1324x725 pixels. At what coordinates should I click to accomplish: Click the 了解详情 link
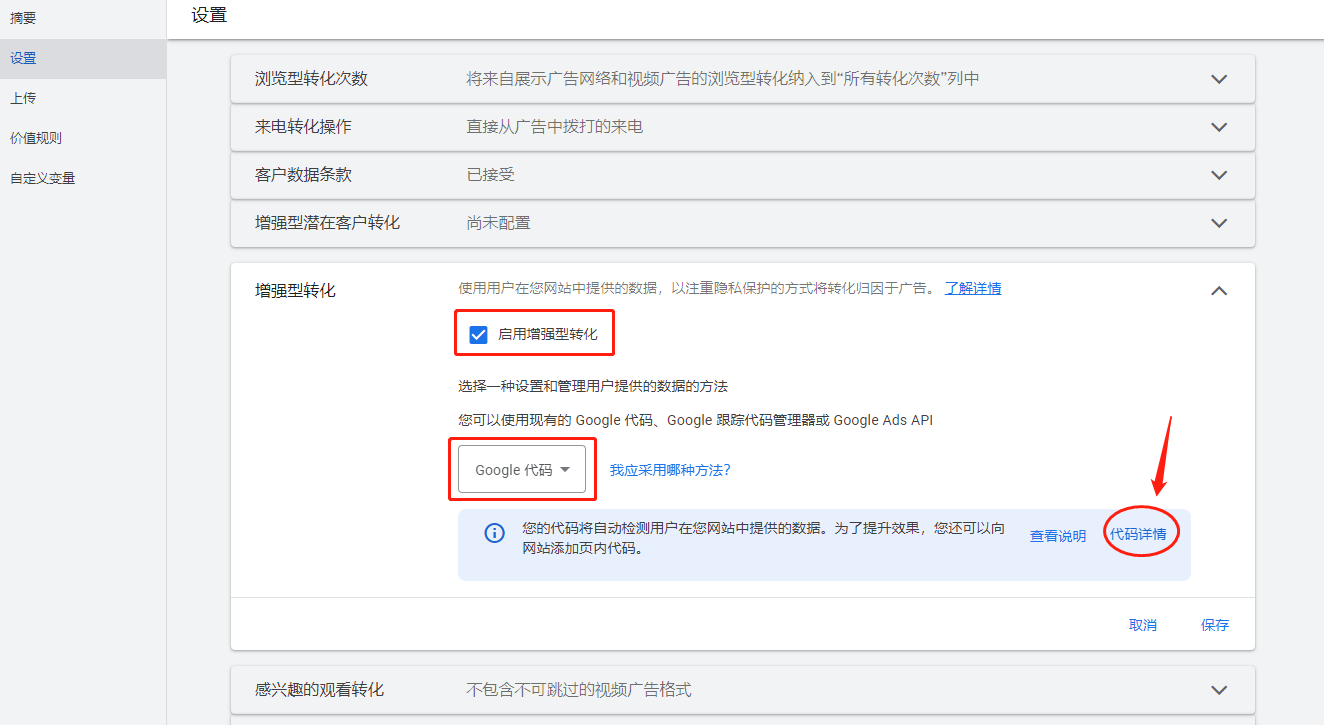tap(973, 288)
